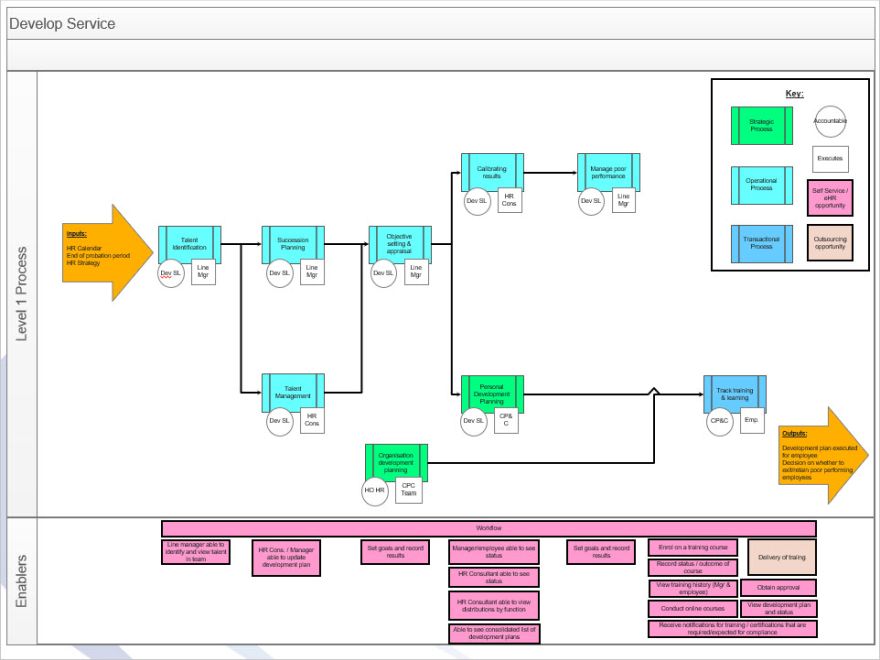Click the Dev SL circle under Talent Identification
880x660 pixels.
pyautogui.click(x=169, y=270)
